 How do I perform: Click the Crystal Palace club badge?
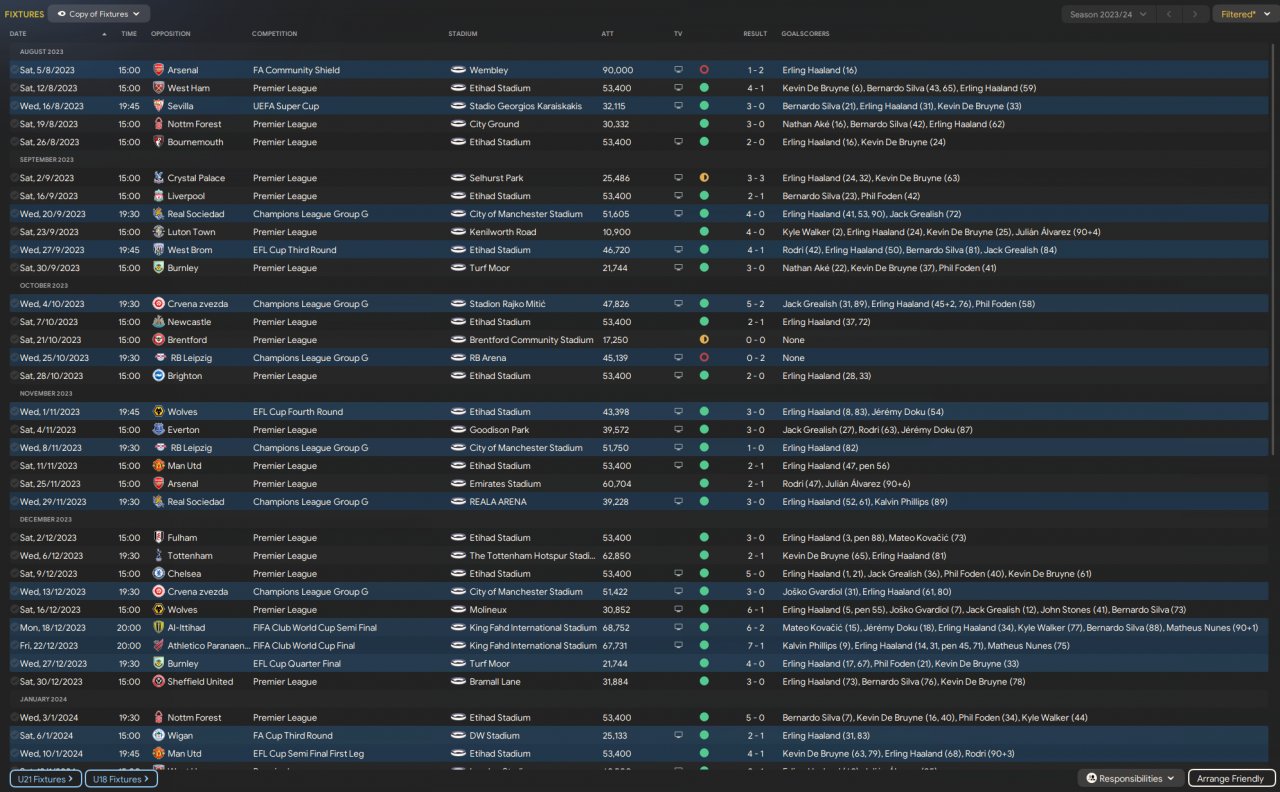pyautogui.click(x=159, y=178)
